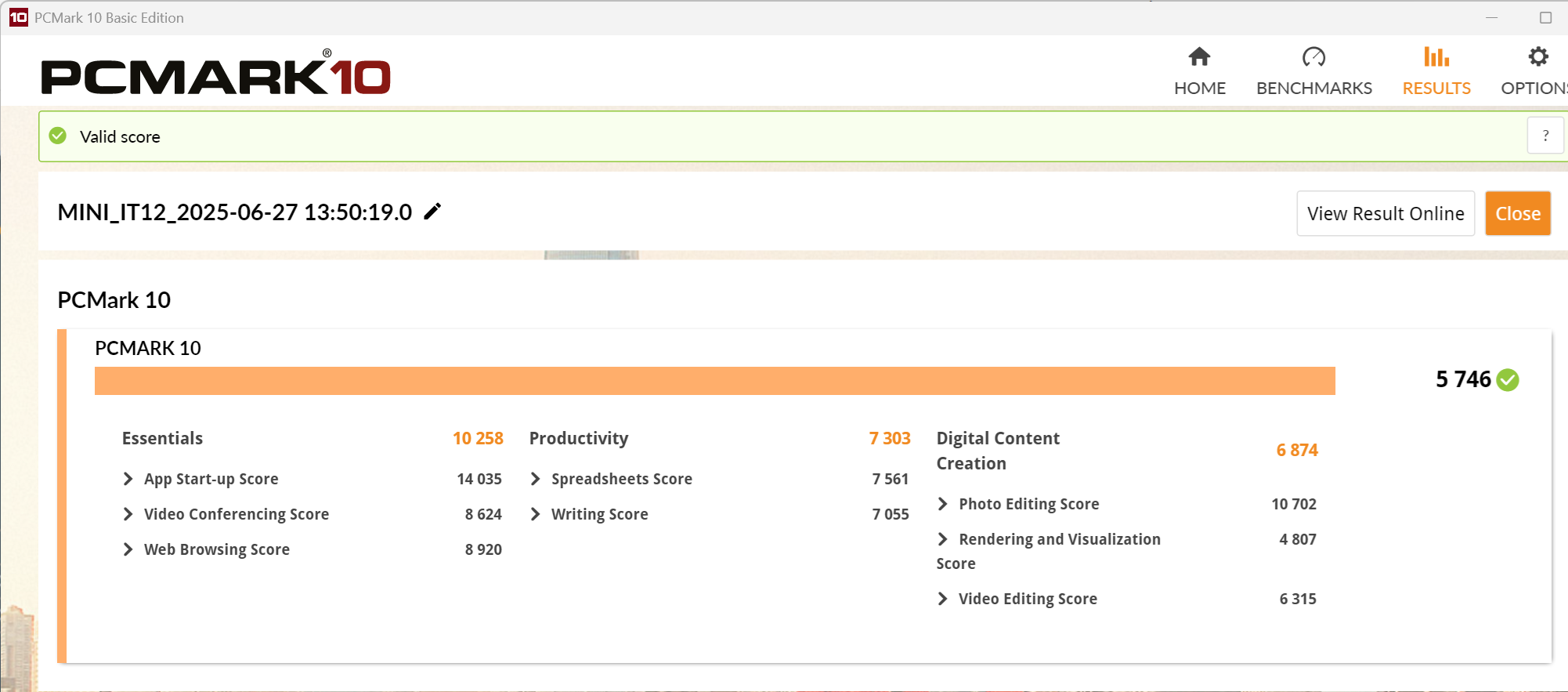Screen dimensions: 1568x692
Task: Click the App Start-up value 14 035
Action: click(x=479, y=479)
